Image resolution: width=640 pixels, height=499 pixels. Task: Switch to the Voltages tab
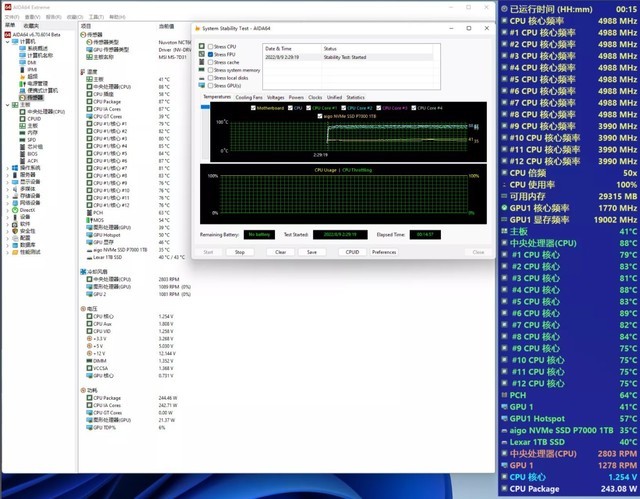click(x=276, y=98)
